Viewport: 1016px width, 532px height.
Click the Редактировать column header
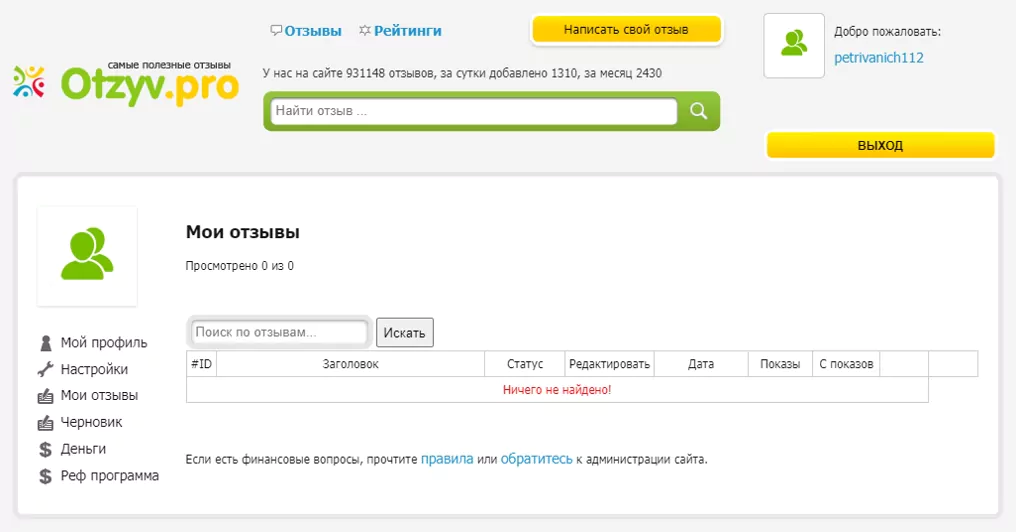point(610,364)
